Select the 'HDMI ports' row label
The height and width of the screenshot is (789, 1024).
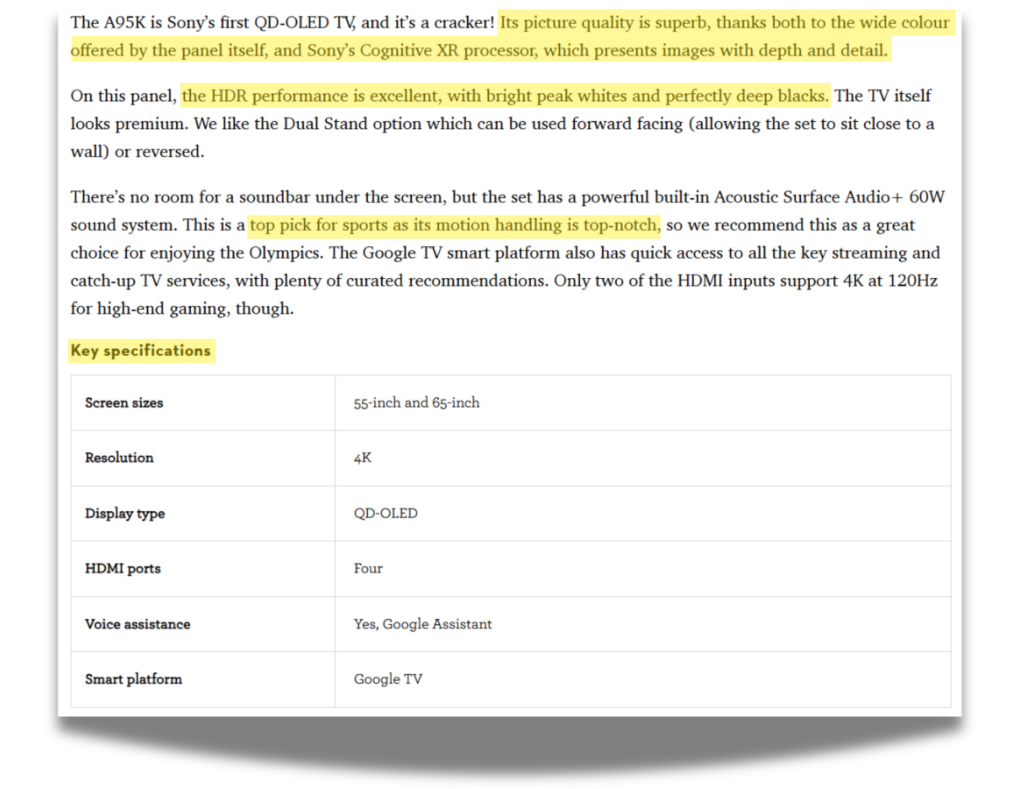coord(123,569)
